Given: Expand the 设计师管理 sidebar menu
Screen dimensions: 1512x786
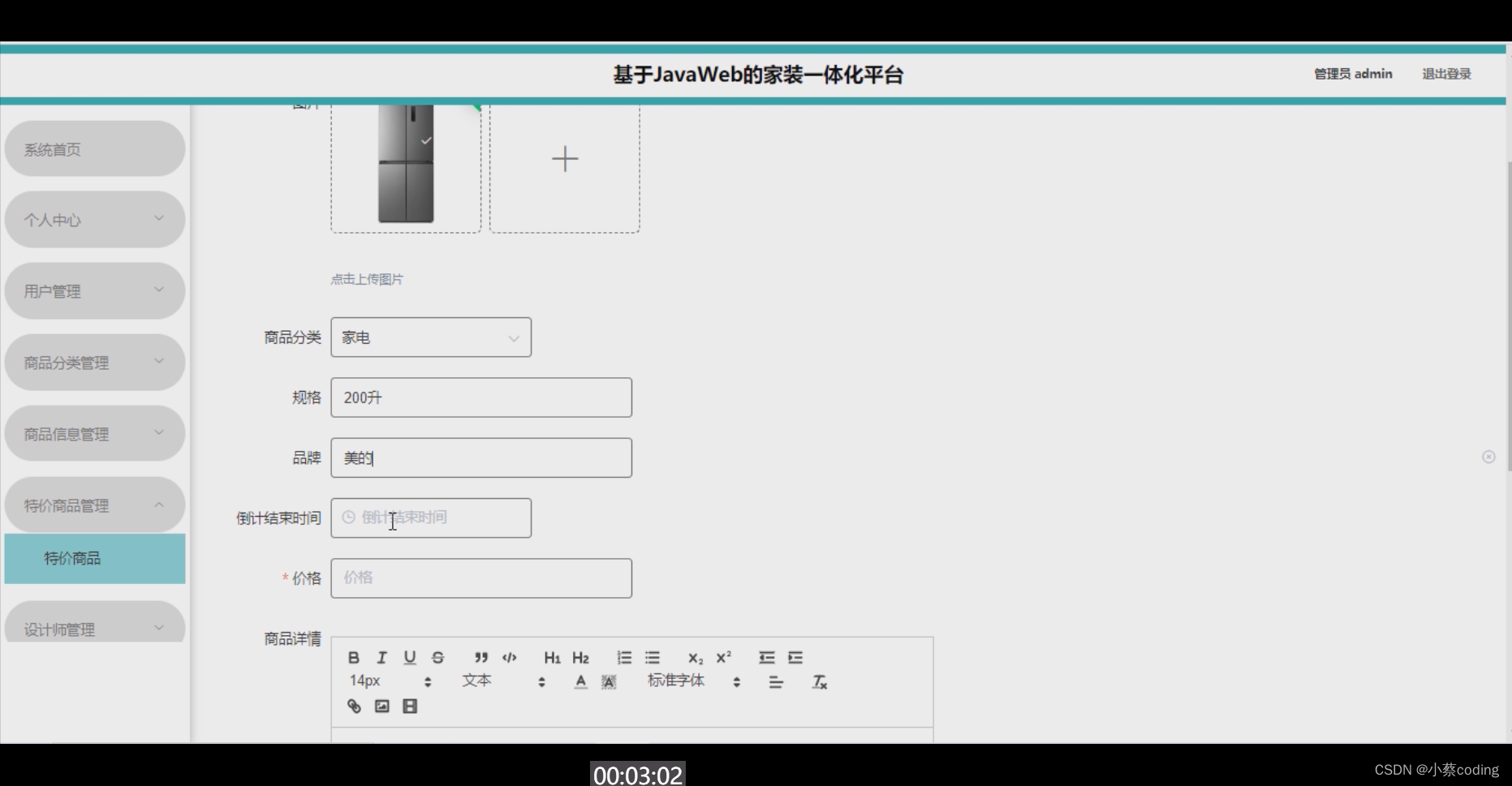Looking at the screenshot, I should (x=95, y=623).
